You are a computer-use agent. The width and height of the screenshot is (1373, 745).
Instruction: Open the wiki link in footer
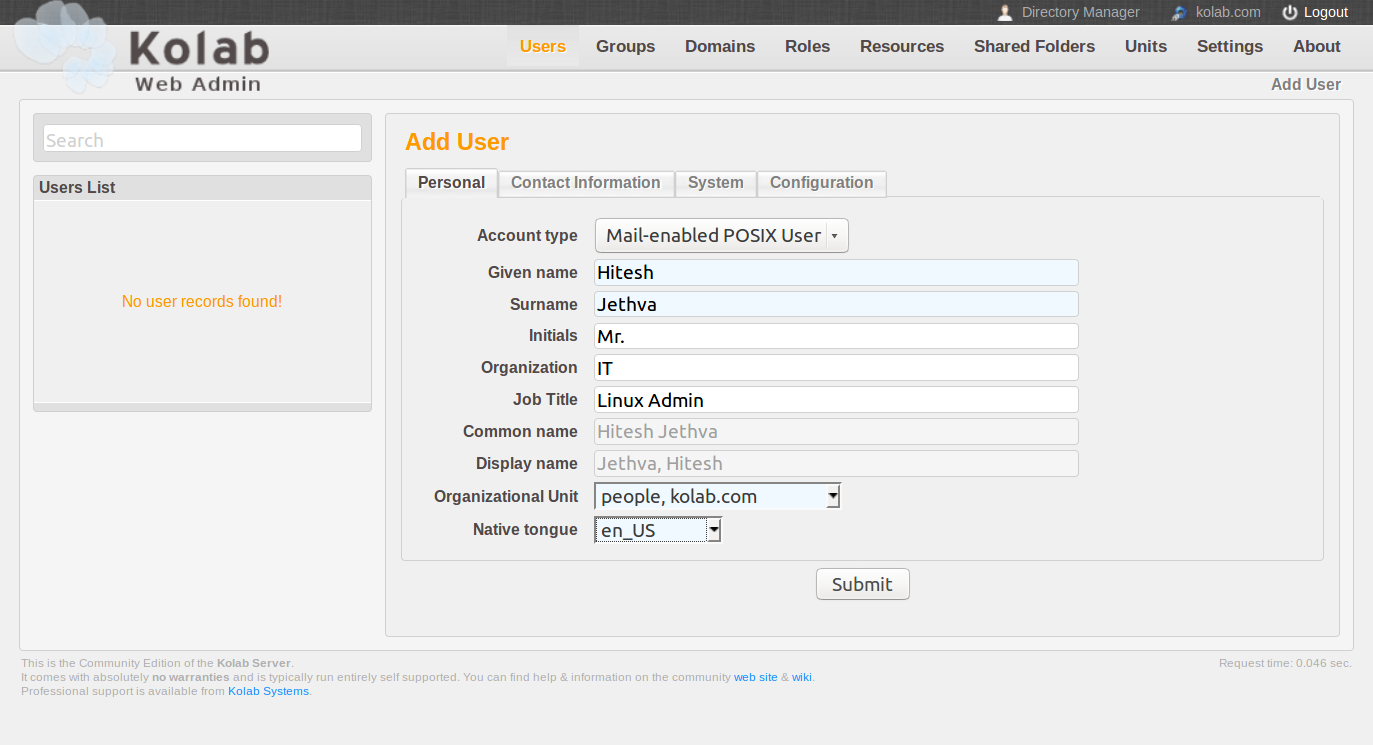click(x=802, y=677)
